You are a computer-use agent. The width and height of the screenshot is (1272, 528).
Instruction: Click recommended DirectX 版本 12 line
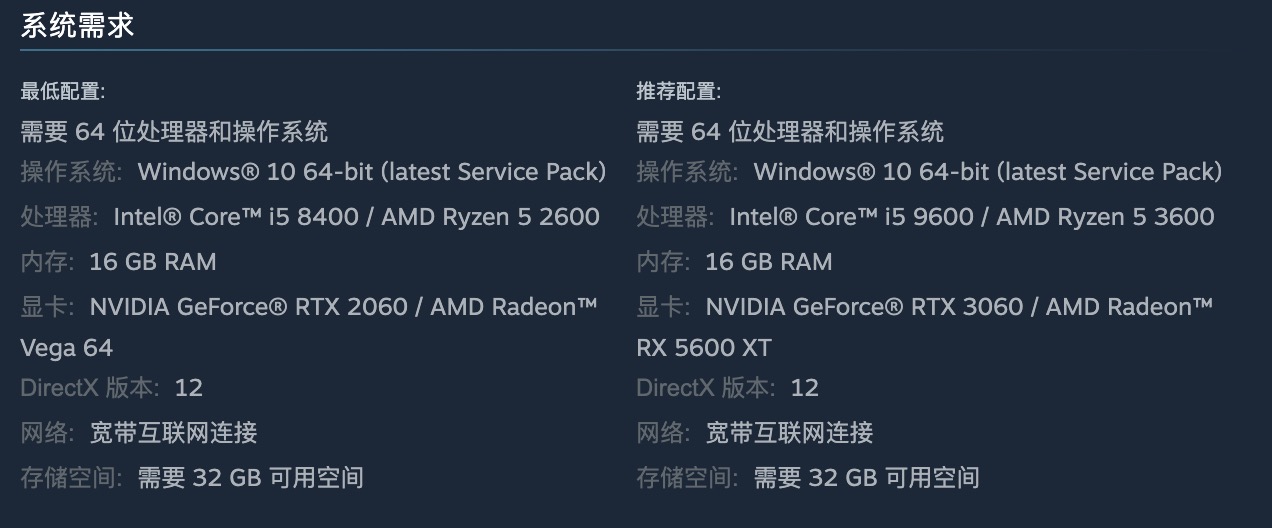coord(727,388)
